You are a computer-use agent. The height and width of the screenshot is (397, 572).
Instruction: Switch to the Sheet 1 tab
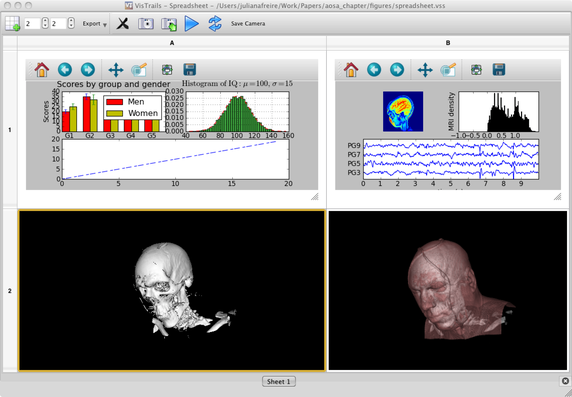coord(279,381)
